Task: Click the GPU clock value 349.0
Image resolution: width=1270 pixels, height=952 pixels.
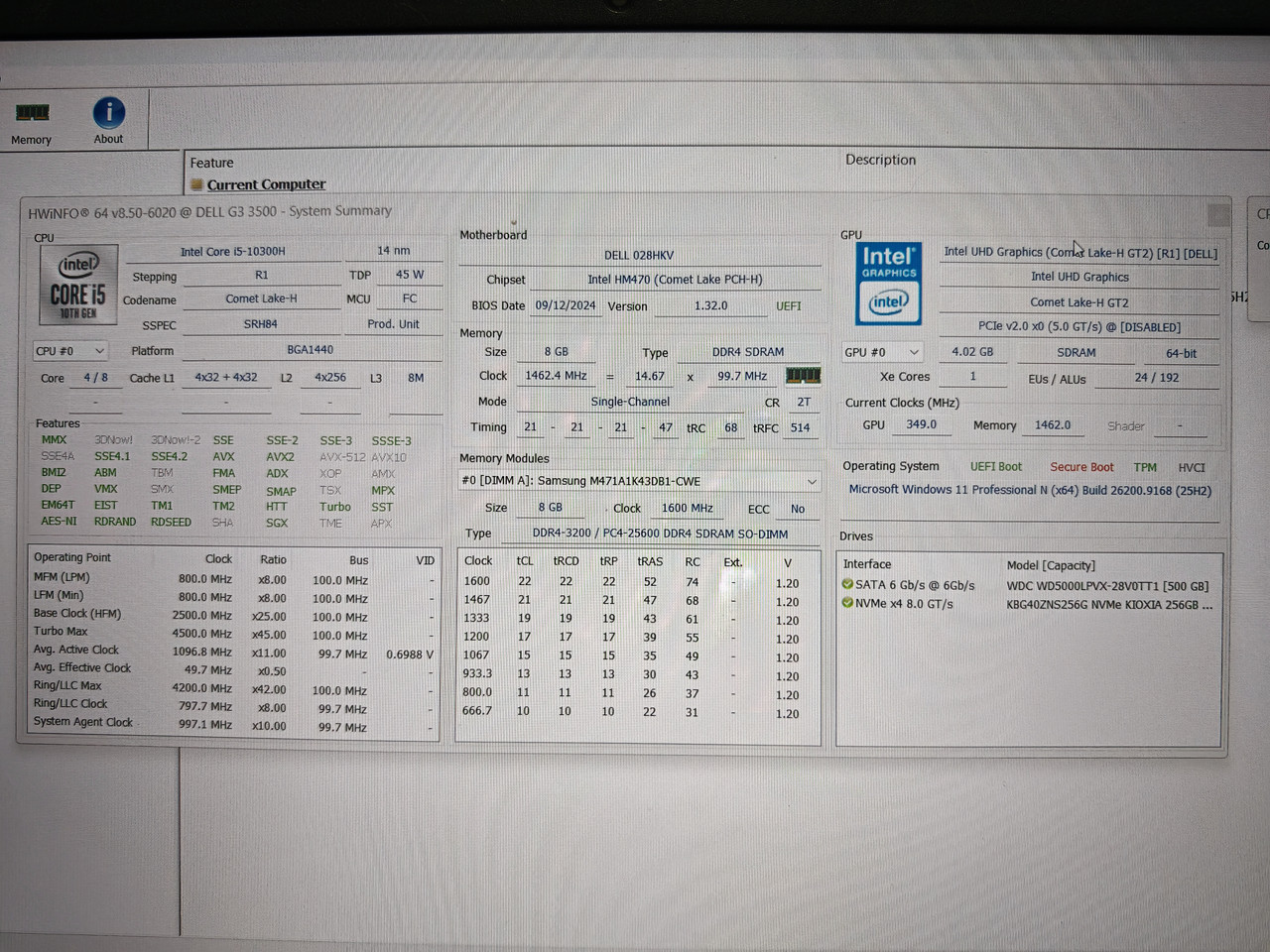Action: [x=921, y=424]
